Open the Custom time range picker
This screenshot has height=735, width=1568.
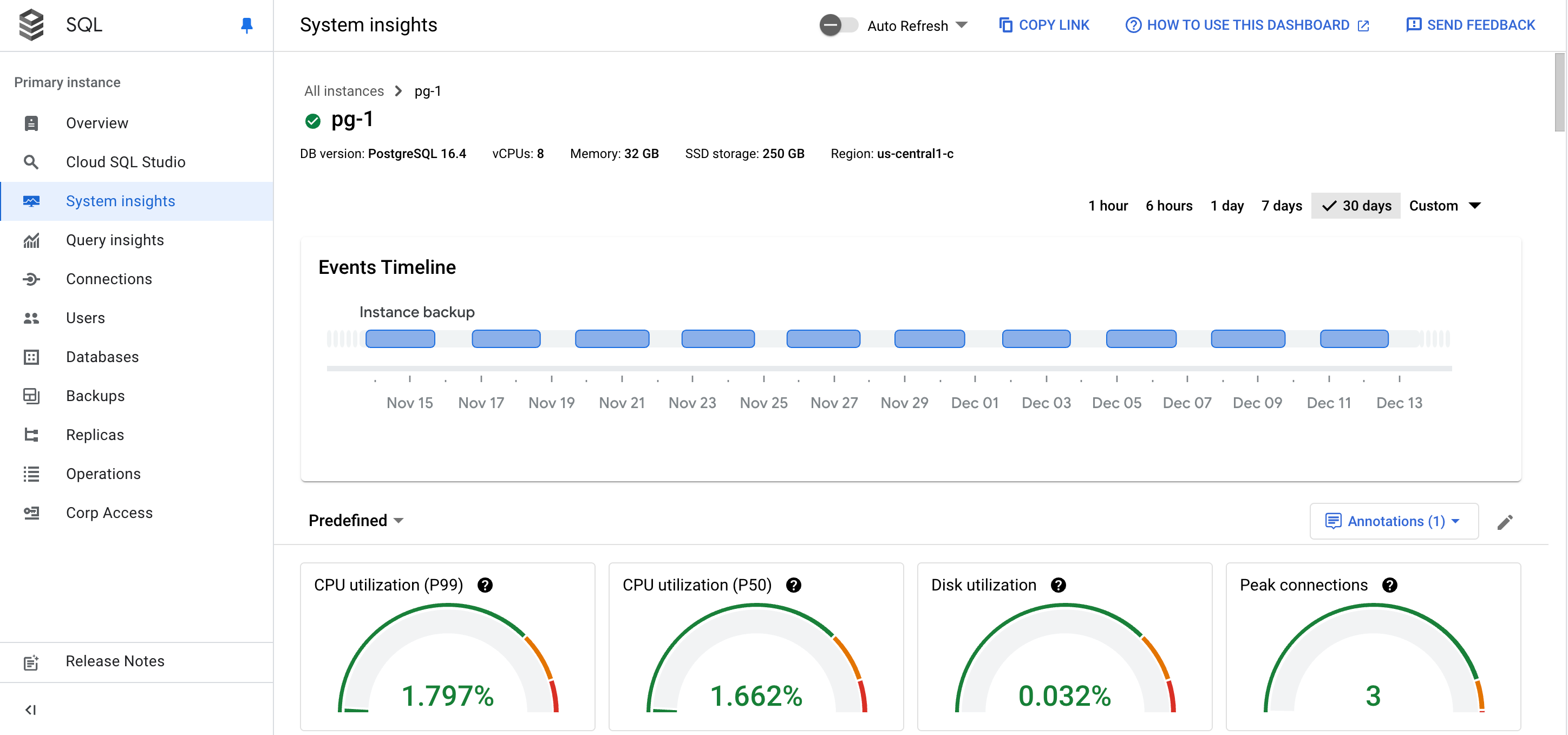(1444, 205)
